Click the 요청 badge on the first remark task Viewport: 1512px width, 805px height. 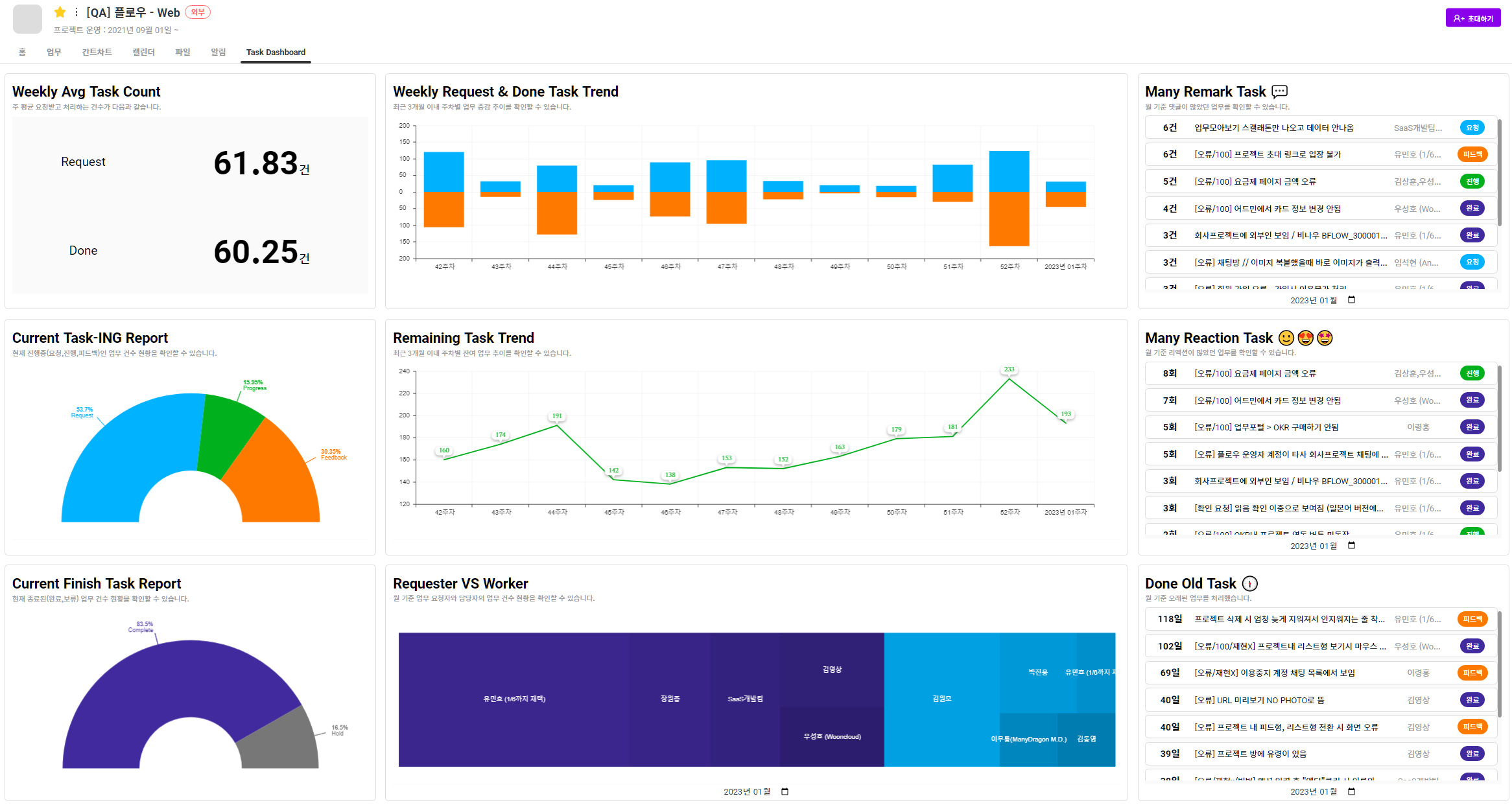pyautogui.click(x=1472, y=128)
